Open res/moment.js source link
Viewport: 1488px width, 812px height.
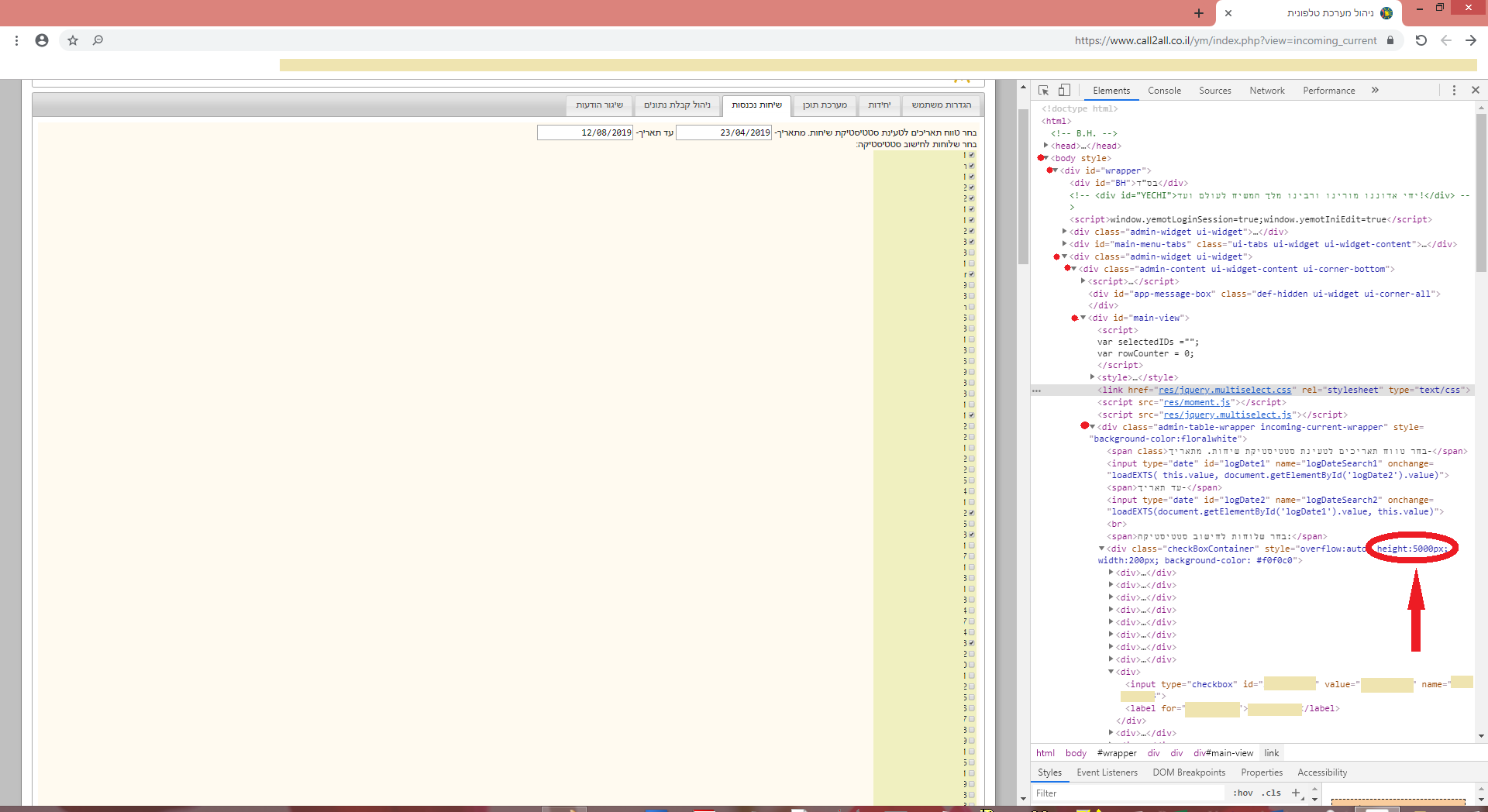click(1197, 403)
